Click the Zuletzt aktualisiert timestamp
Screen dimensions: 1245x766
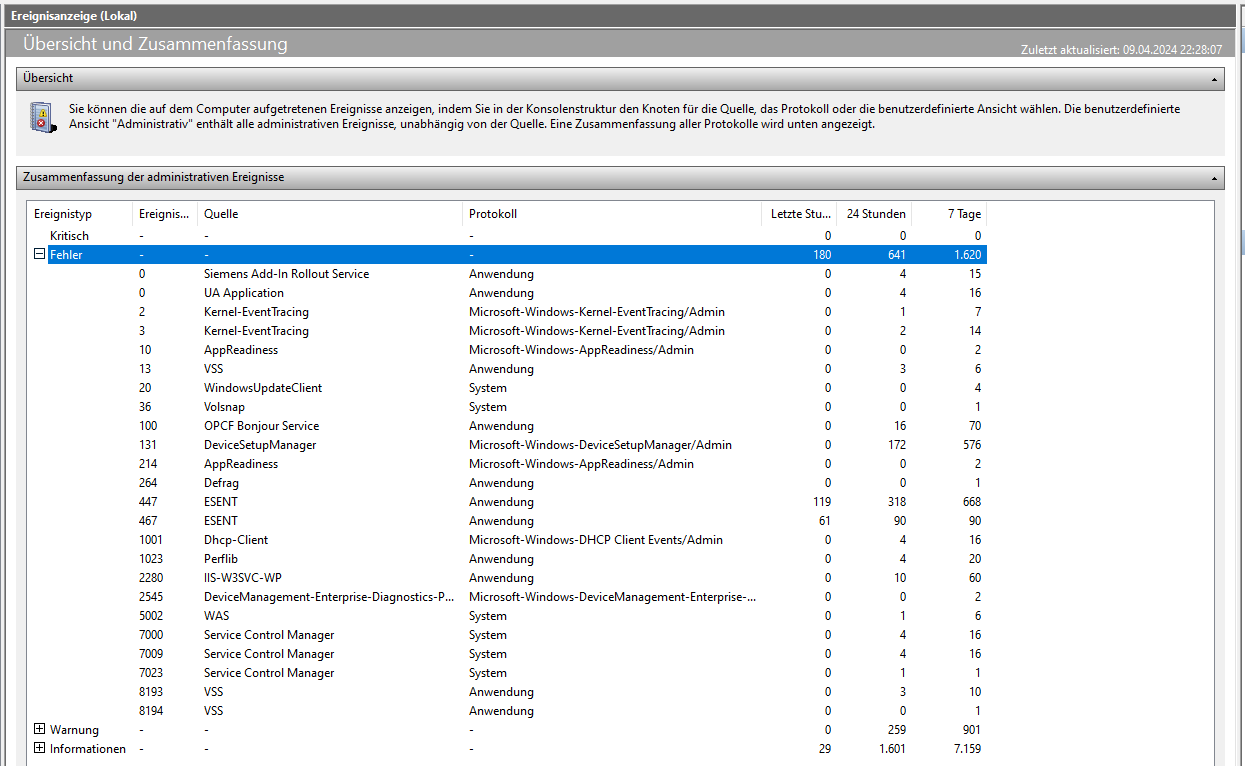1121,49
